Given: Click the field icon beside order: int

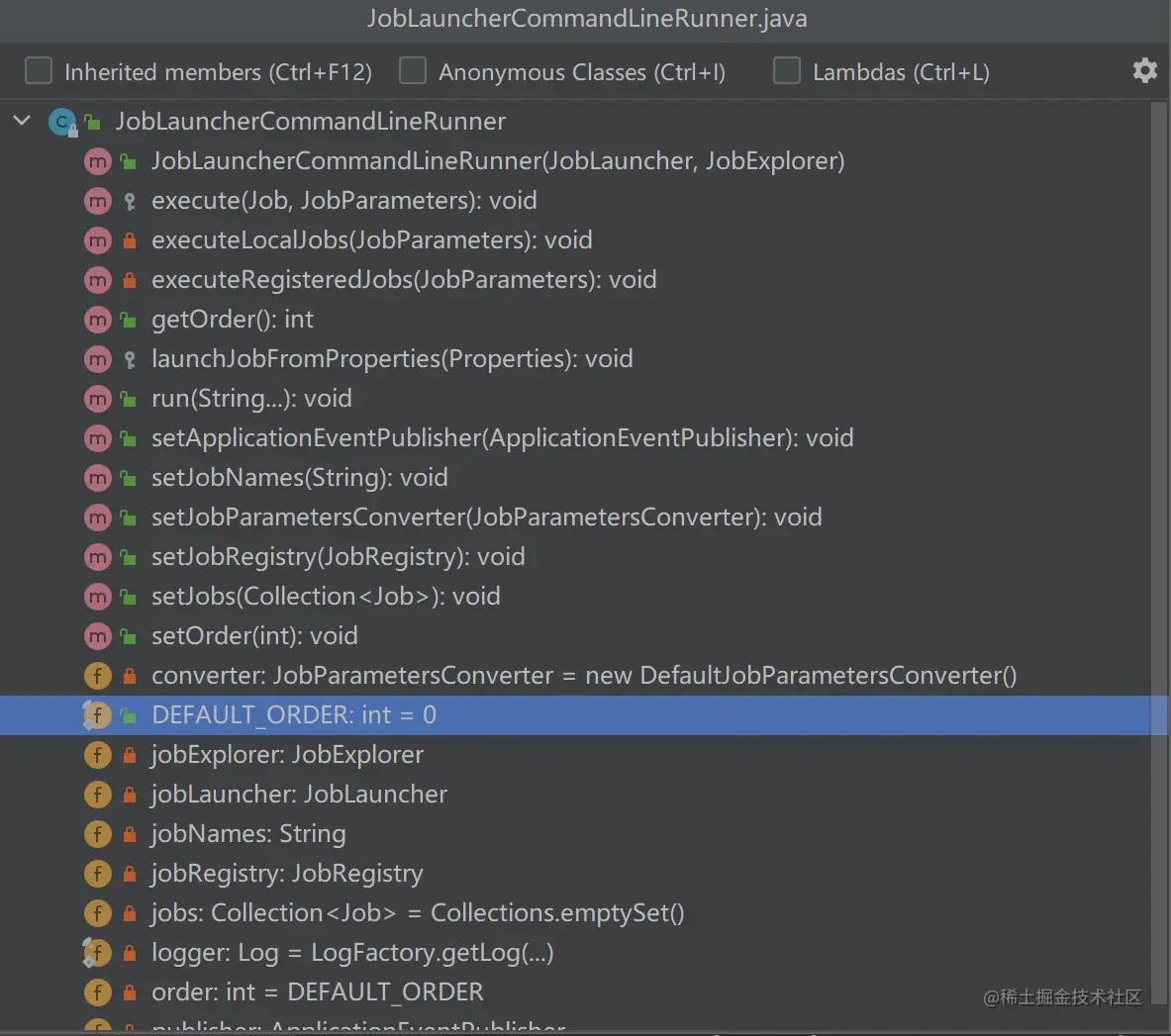Looking at the screenshot, I should click(x=97, y=991).
